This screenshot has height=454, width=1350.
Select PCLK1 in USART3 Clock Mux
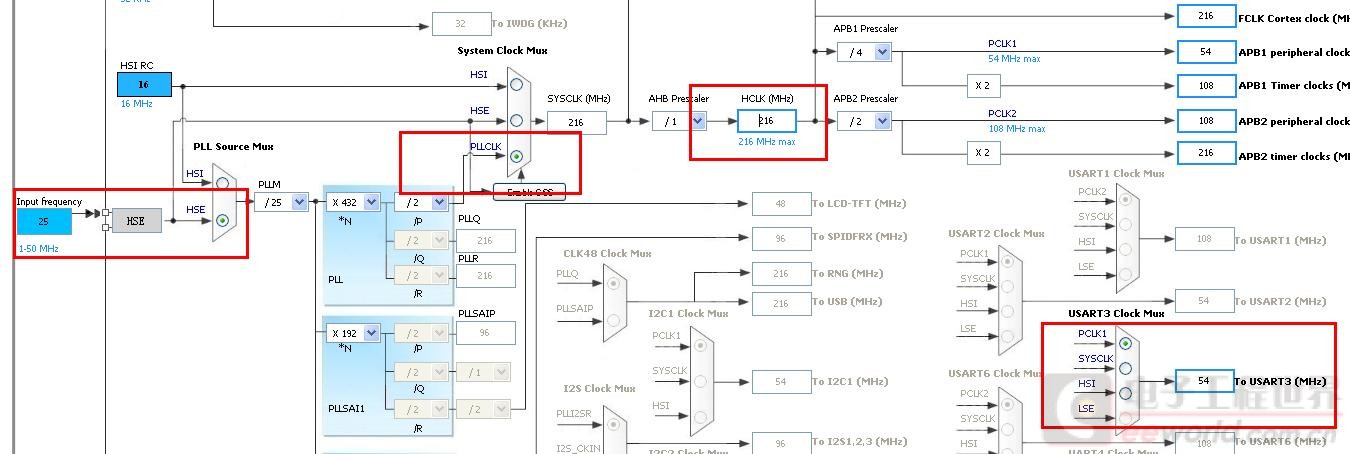point(1125,343)
